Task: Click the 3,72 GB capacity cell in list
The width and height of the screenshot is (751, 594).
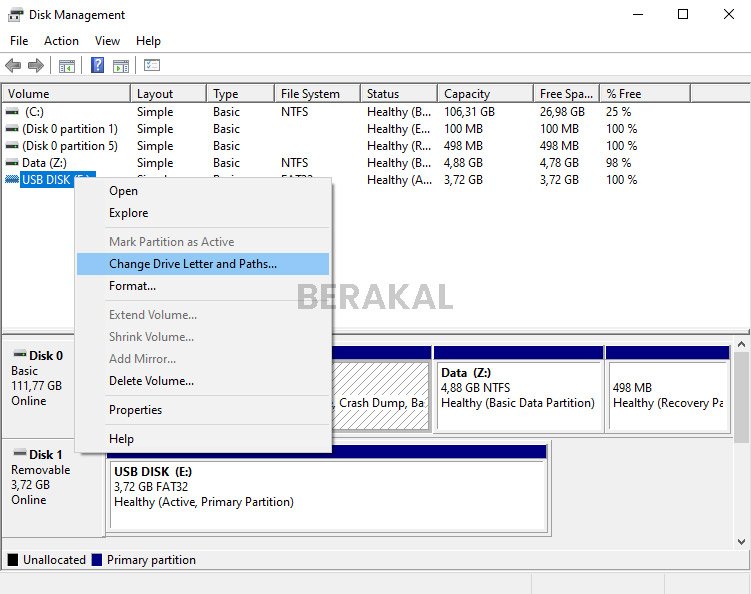Action: (x=463, y=180)
